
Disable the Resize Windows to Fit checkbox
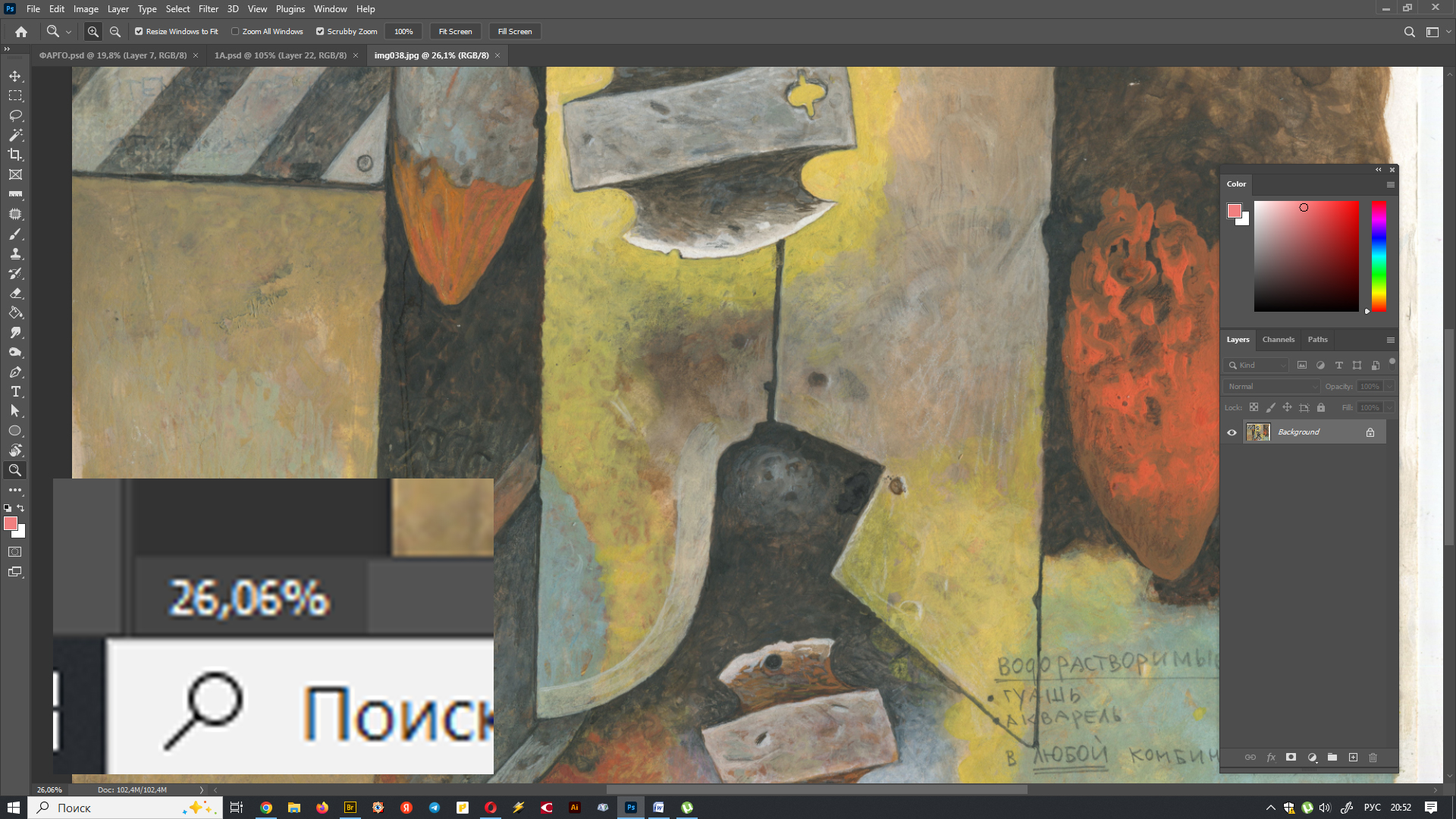tap(139, 32)
